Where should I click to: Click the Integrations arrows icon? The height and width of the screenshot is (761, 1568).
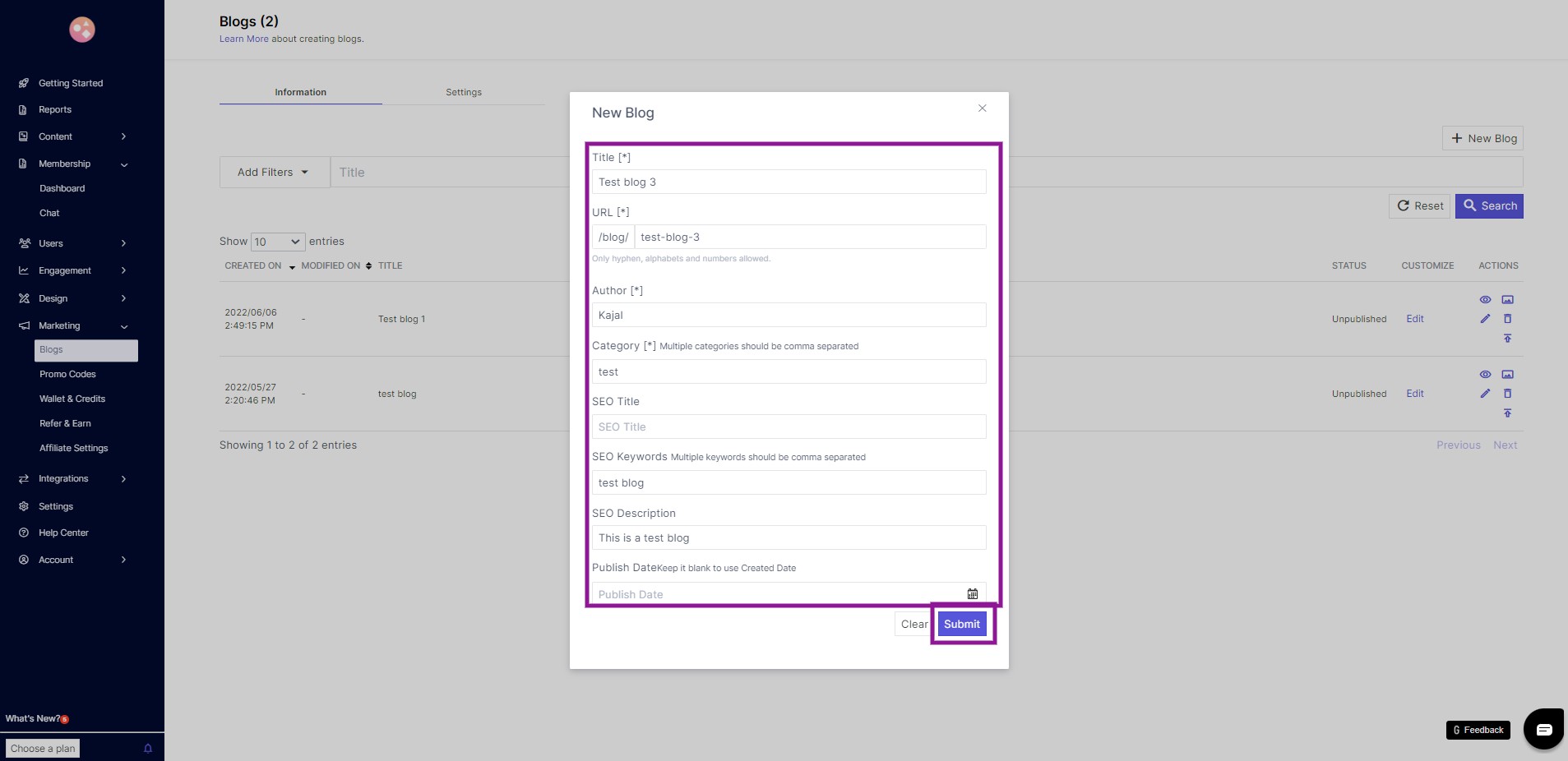(24, 478)
